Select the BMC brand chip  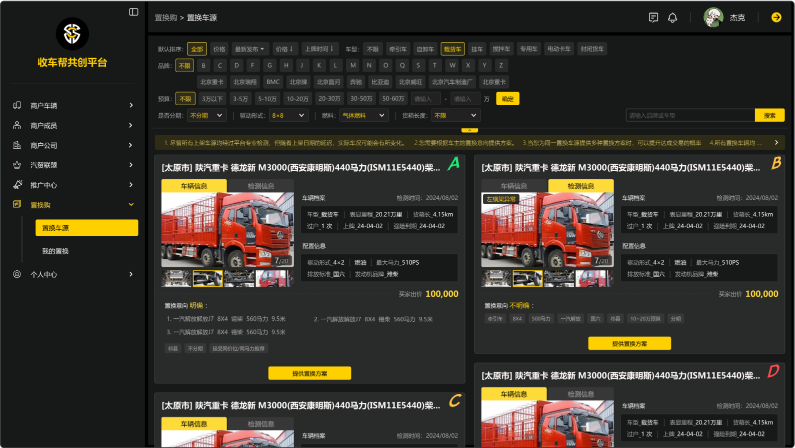(x=273, y=82)
